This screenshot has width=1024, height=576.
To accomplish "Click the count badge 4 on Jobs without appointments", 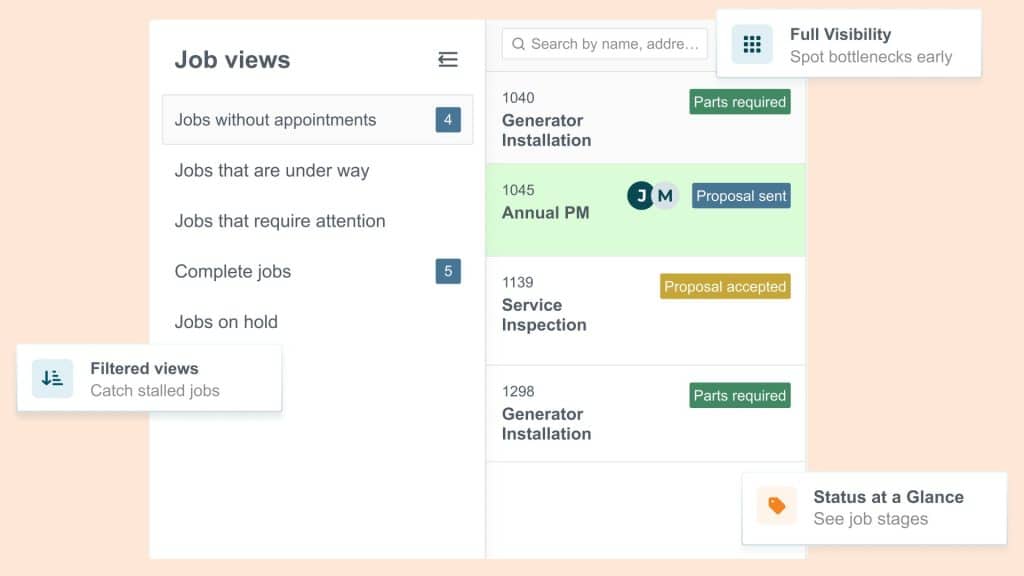I will [448, 120].
